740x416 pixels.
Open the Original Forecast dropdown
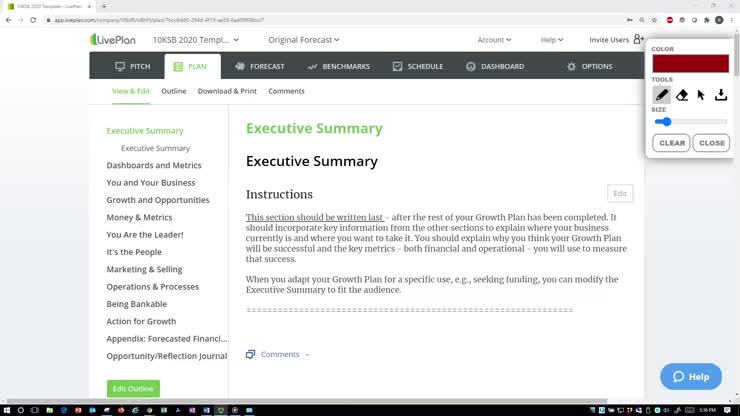click(303, 40)
